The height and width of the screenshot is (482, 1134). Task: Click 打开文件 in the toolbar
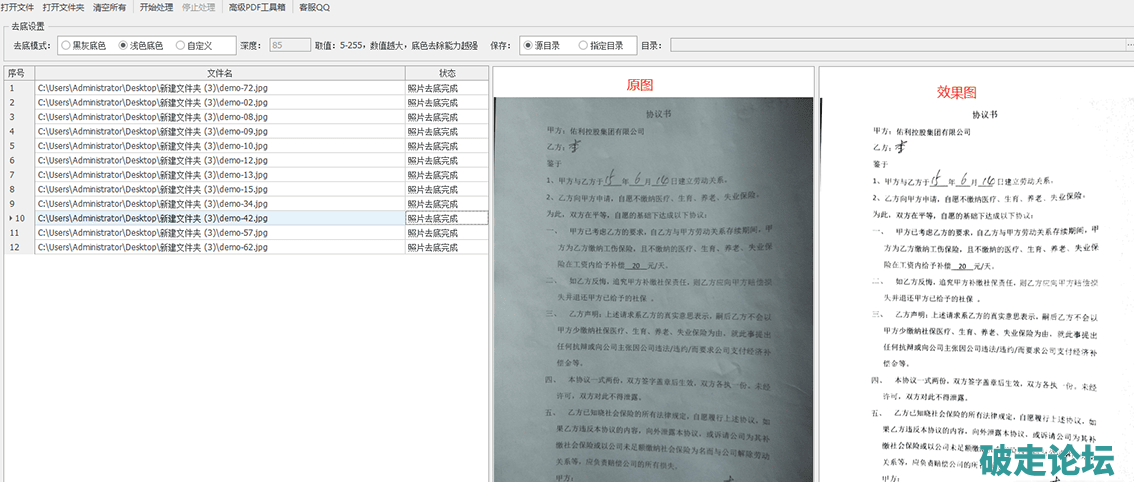(x=17, y=7)
